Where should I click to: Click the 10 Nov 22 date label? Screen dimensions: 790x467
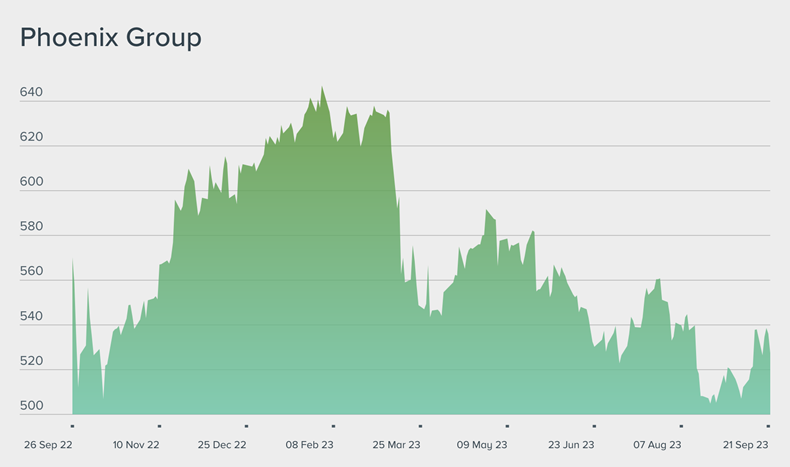(136, 445)
